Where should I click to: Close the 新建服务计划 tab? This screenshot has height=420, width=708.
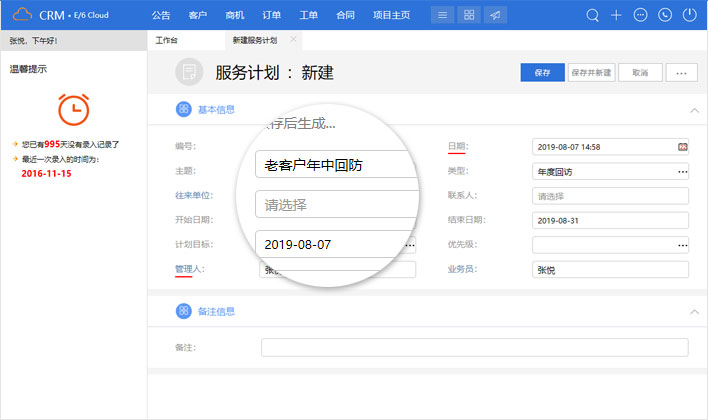pyautogui.click(x=293, y=39)
